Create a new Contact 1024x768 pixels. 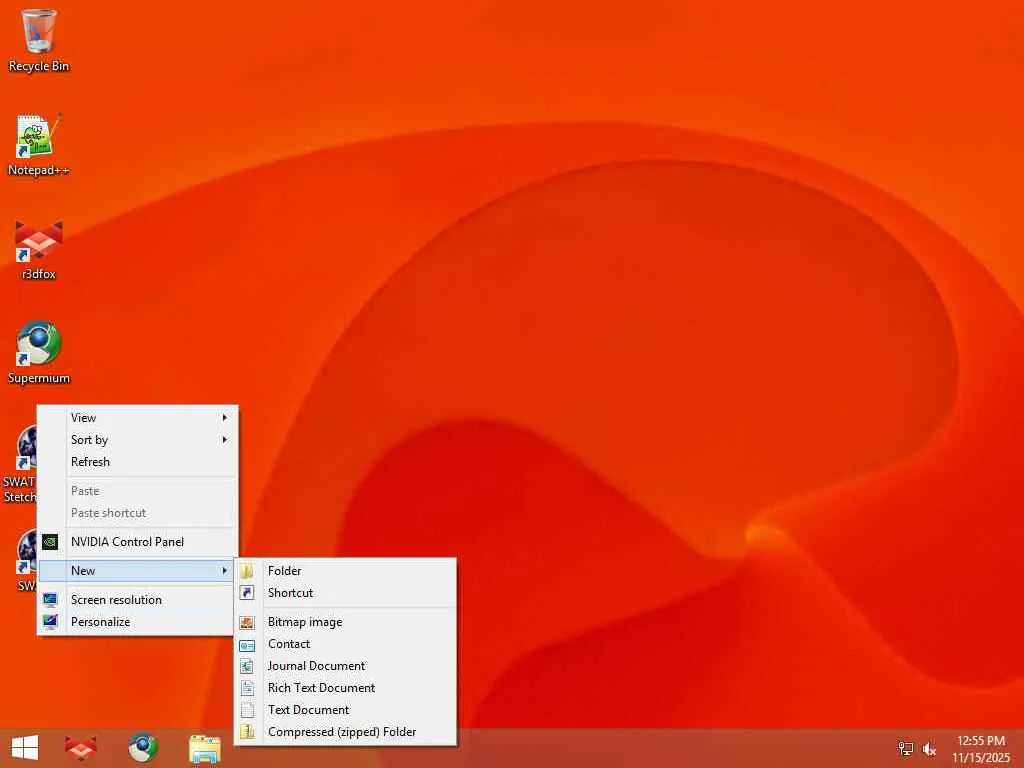345,645
